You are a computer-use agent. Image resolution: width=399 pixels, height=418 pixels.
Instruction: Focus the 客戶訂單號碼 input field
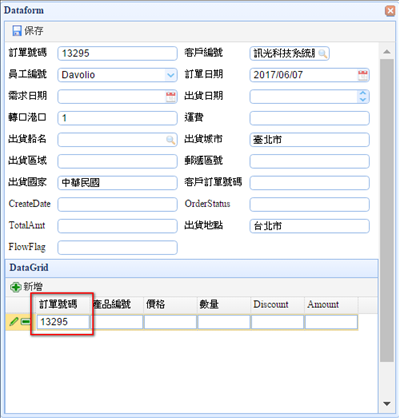310,183
